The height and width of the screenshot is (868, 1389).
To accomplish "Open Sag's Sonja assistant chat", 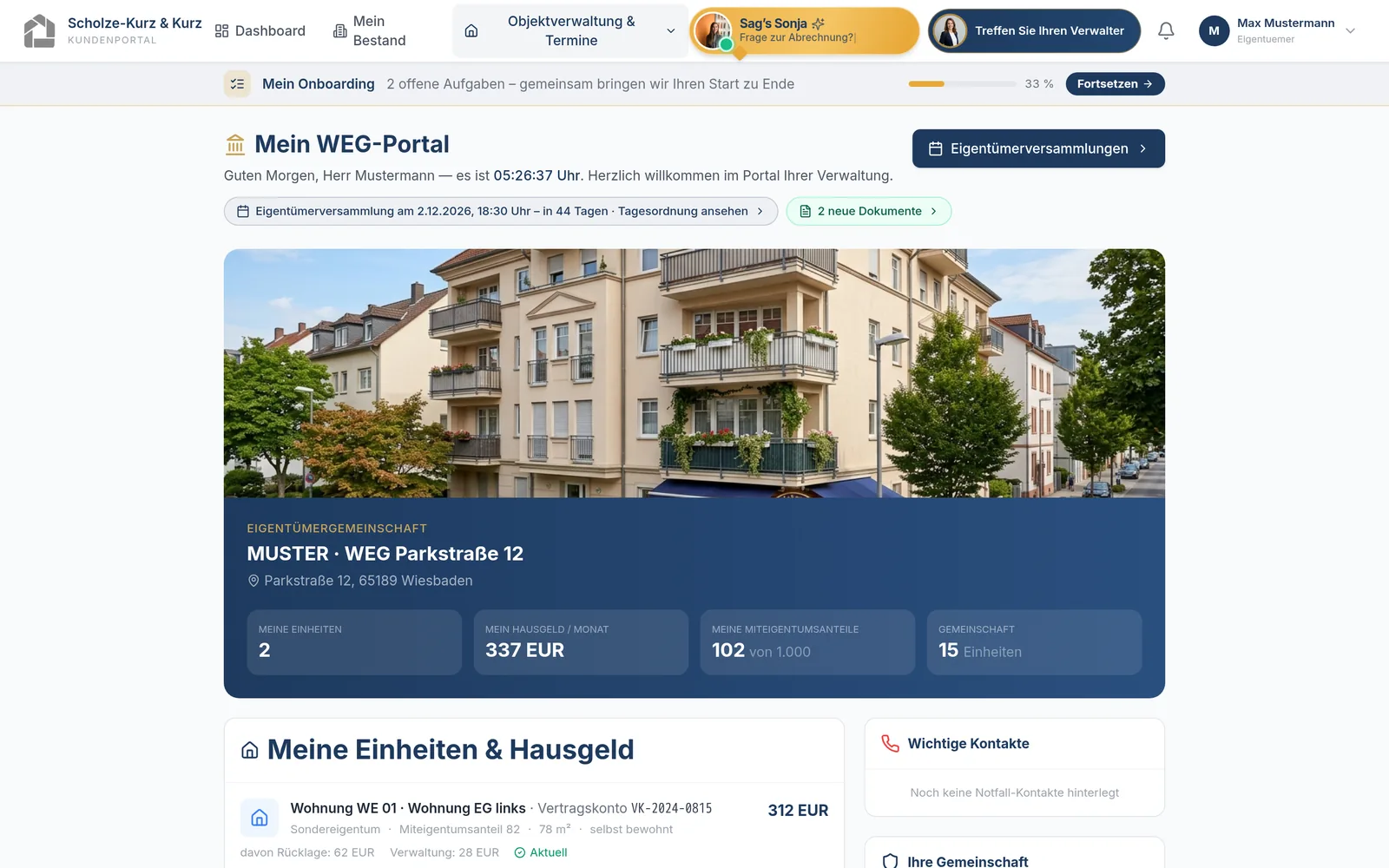I will point(805,31).
